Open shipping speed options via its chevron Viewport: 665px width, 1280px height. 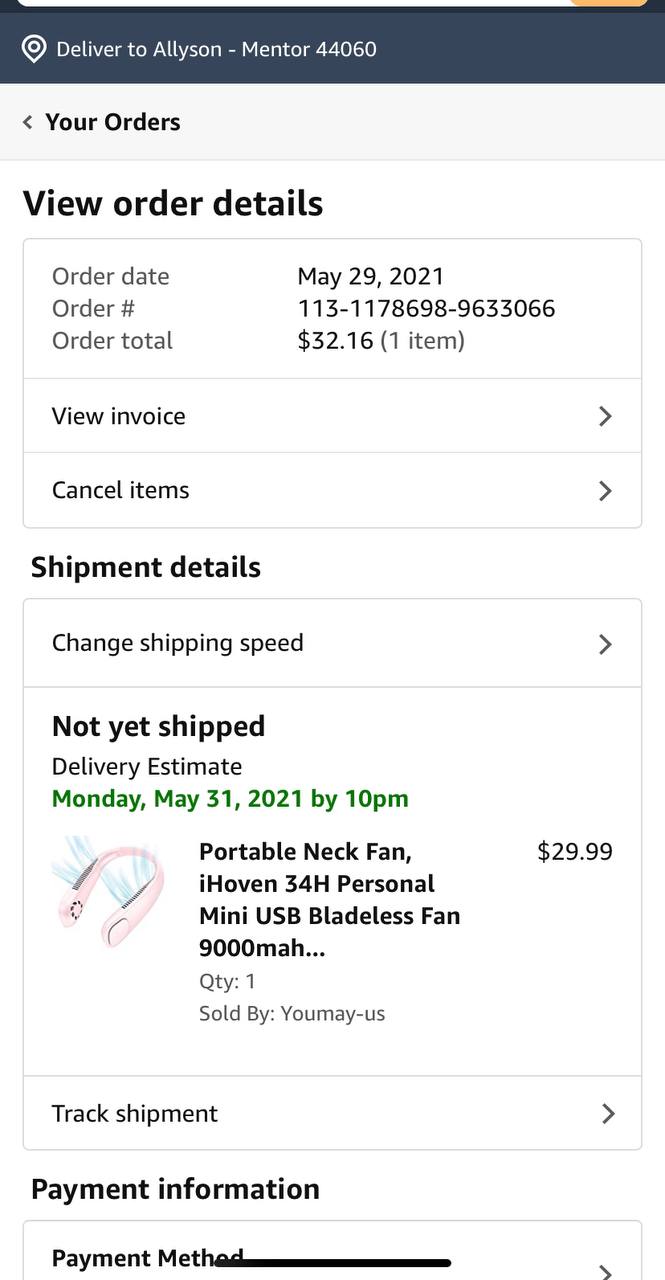coord(605,643)
